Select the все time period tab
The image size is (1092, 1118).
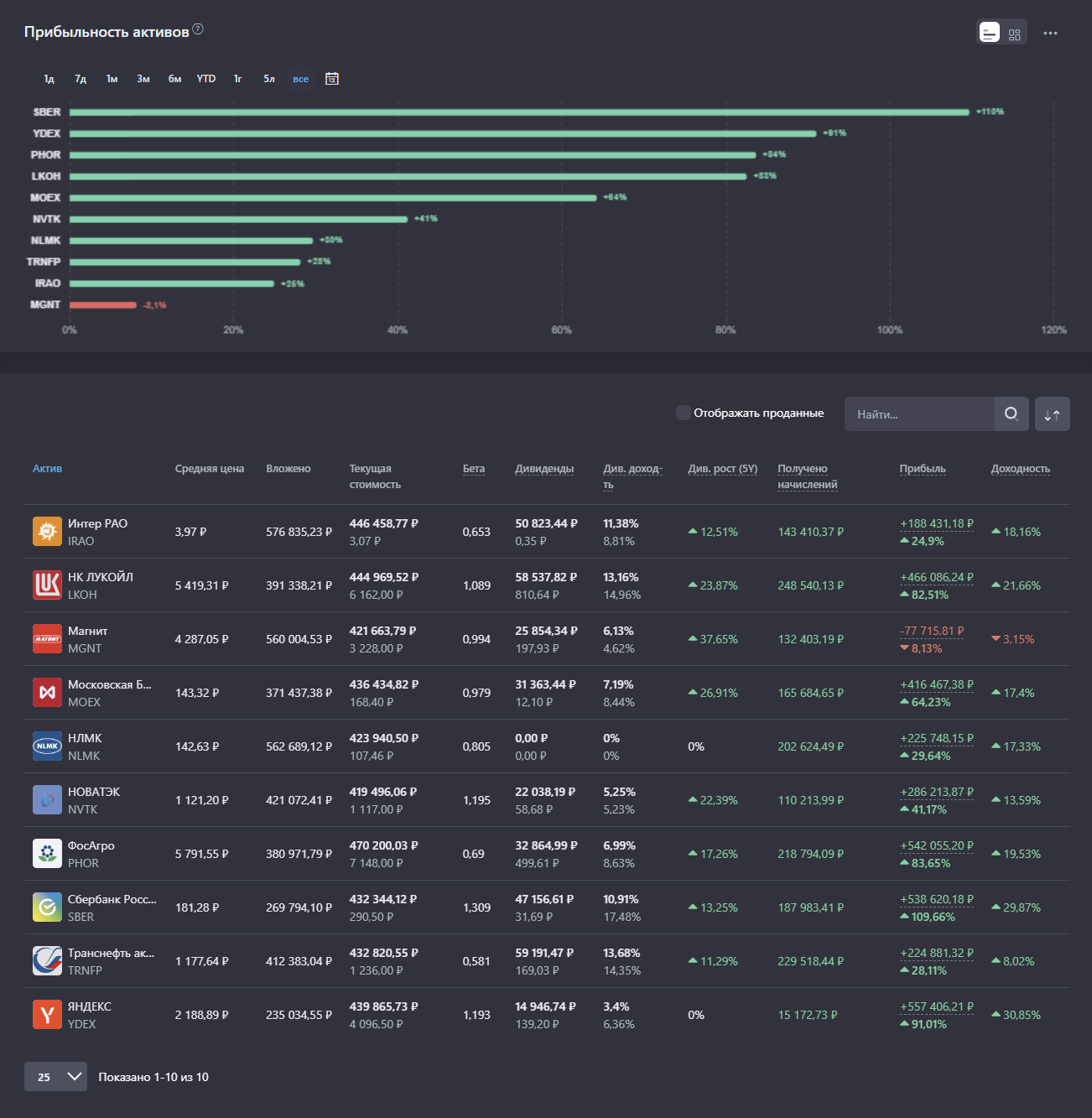point(300,79)
